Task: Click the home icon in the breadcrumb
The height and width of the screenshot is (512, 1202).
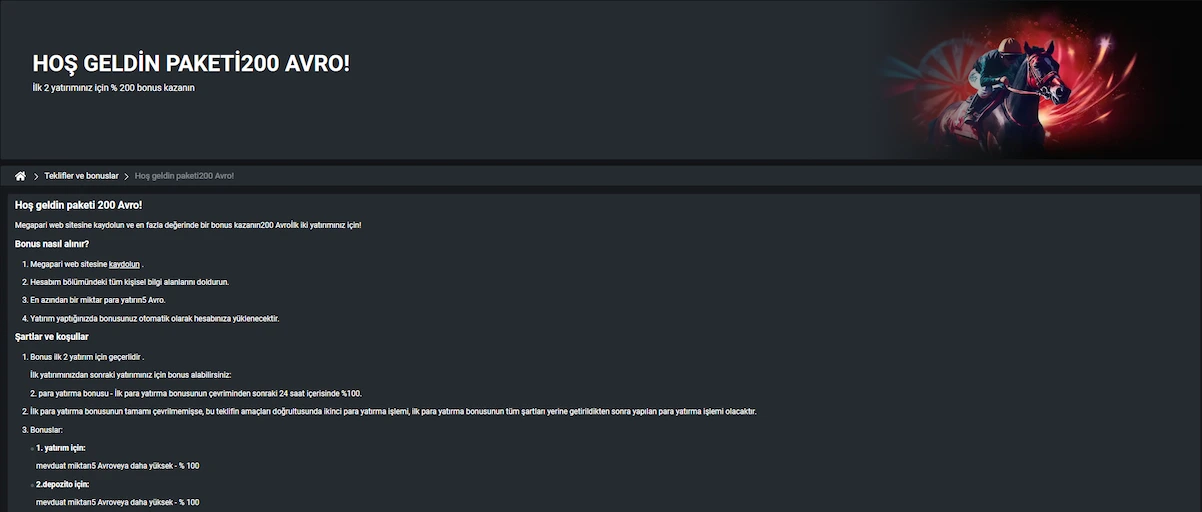Action: [x=20, y=176]
